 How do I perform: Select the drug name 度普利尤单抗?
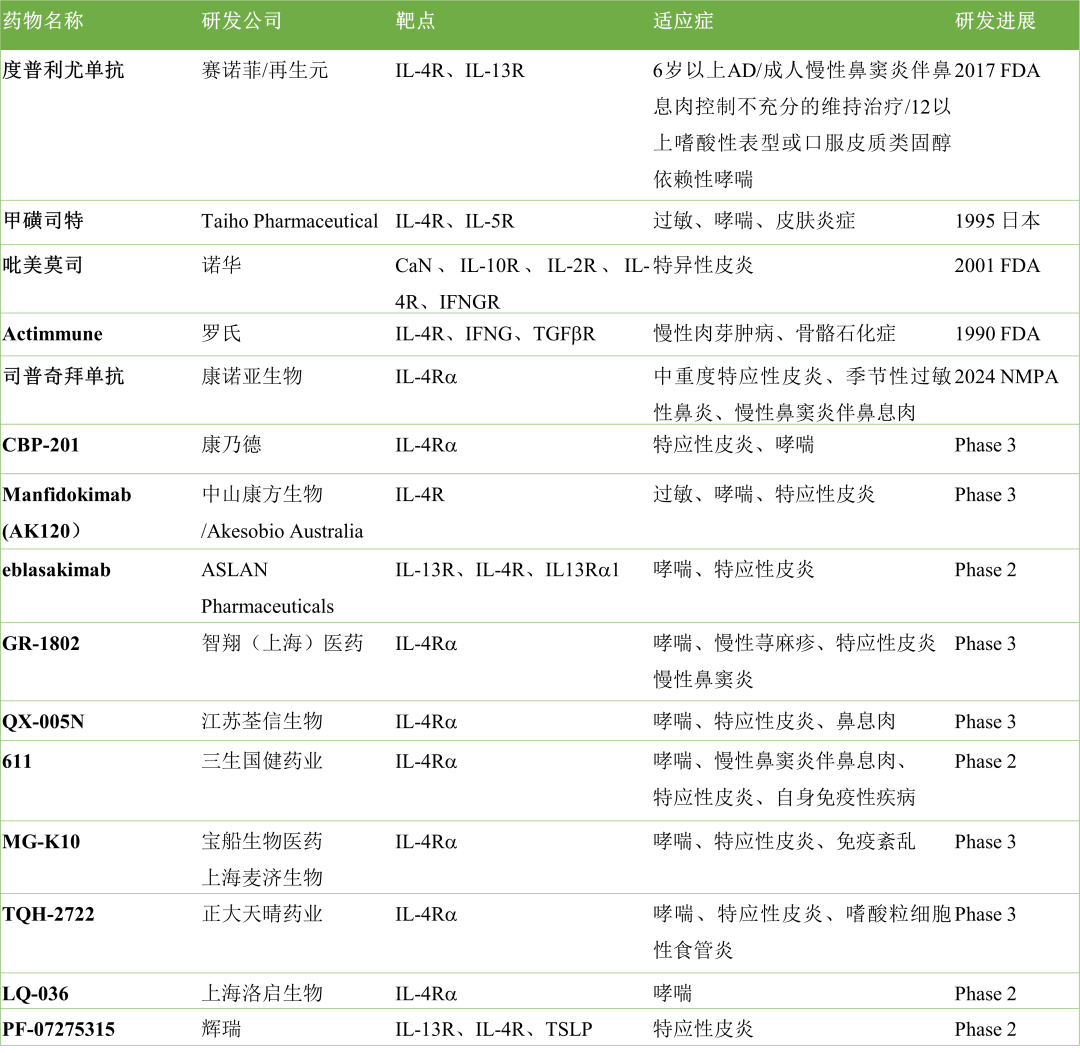pyautogui.click(x=63, y=70)
